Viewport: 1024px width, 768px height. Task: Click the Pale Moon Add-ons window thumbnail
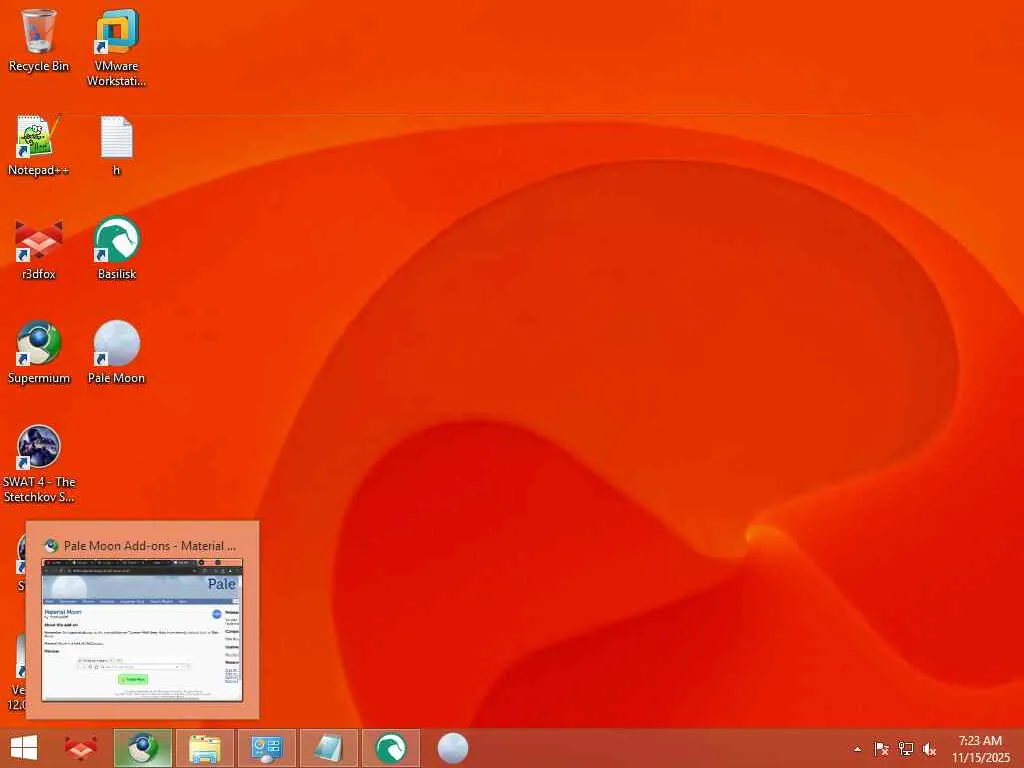(x=142, y=630)
